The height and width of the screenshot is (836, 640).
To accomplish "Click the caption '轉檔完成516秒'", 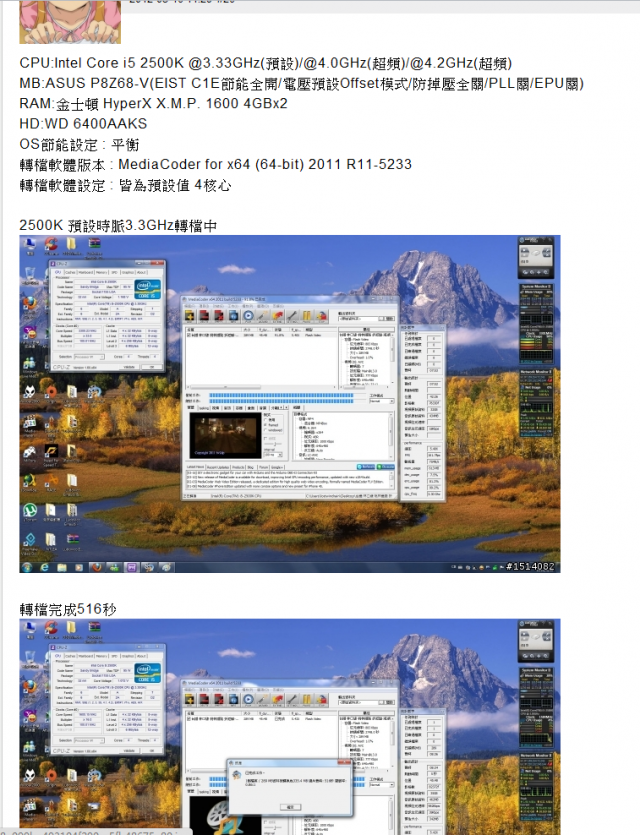I will point(68,609).
